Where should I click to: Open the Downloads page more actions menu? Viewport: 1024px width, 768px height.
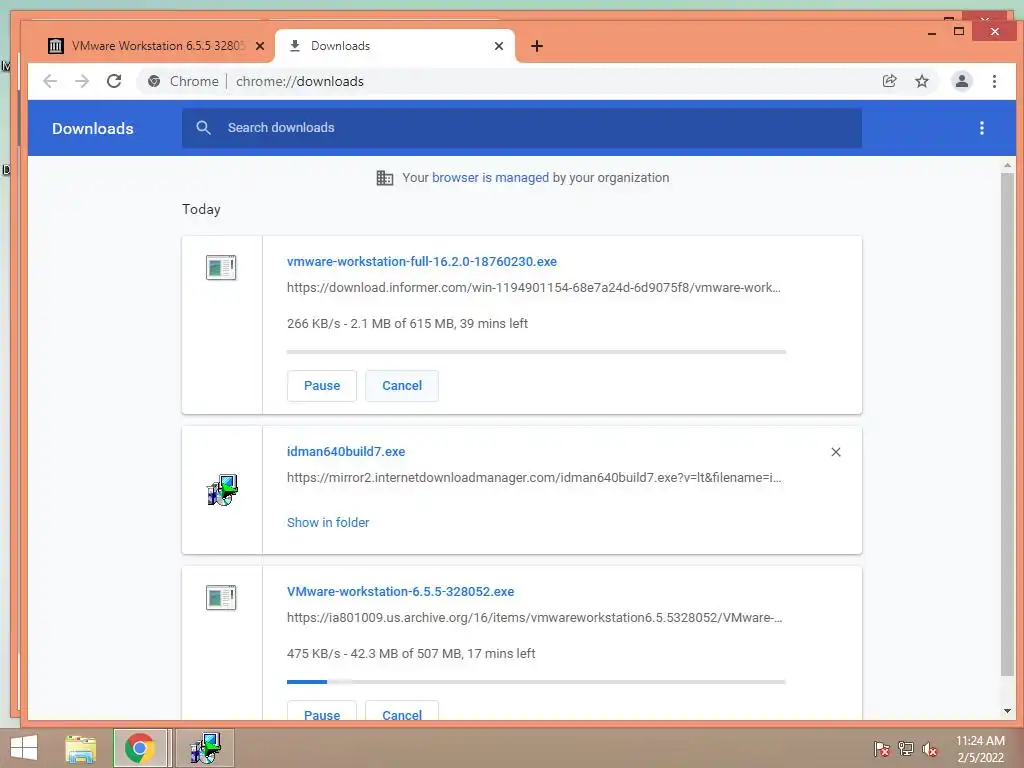(982, 128)
